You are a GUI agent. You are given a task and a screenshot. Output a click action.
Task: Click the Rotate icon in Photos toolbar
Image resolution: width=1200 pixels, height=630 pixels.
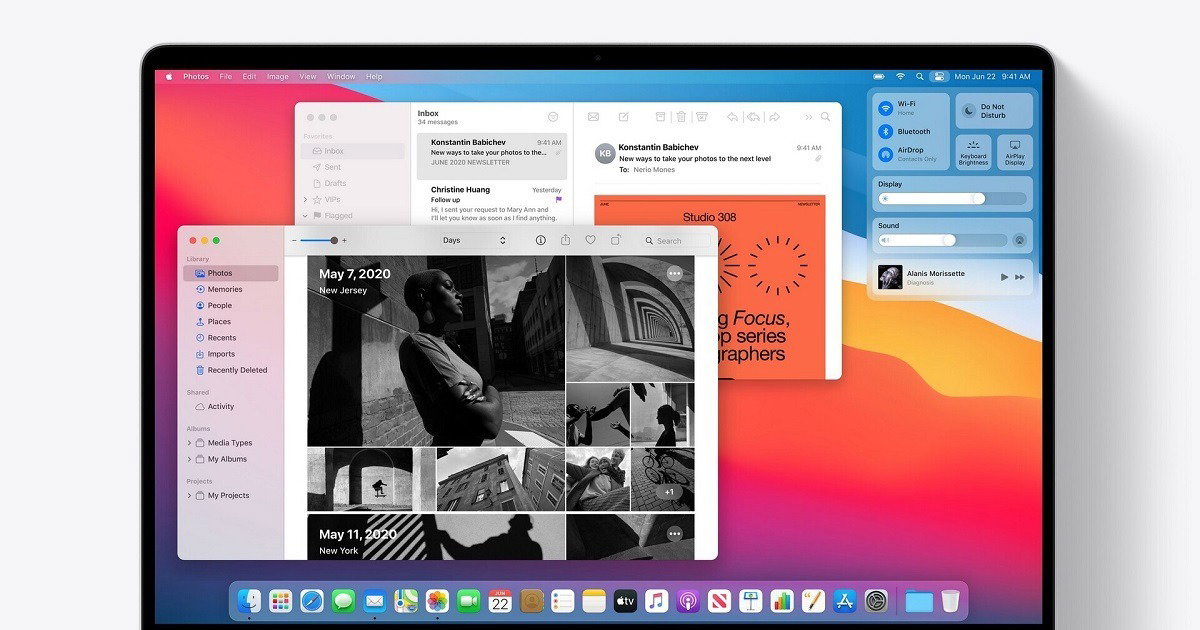pyautogui.click(x=616, y=240)
